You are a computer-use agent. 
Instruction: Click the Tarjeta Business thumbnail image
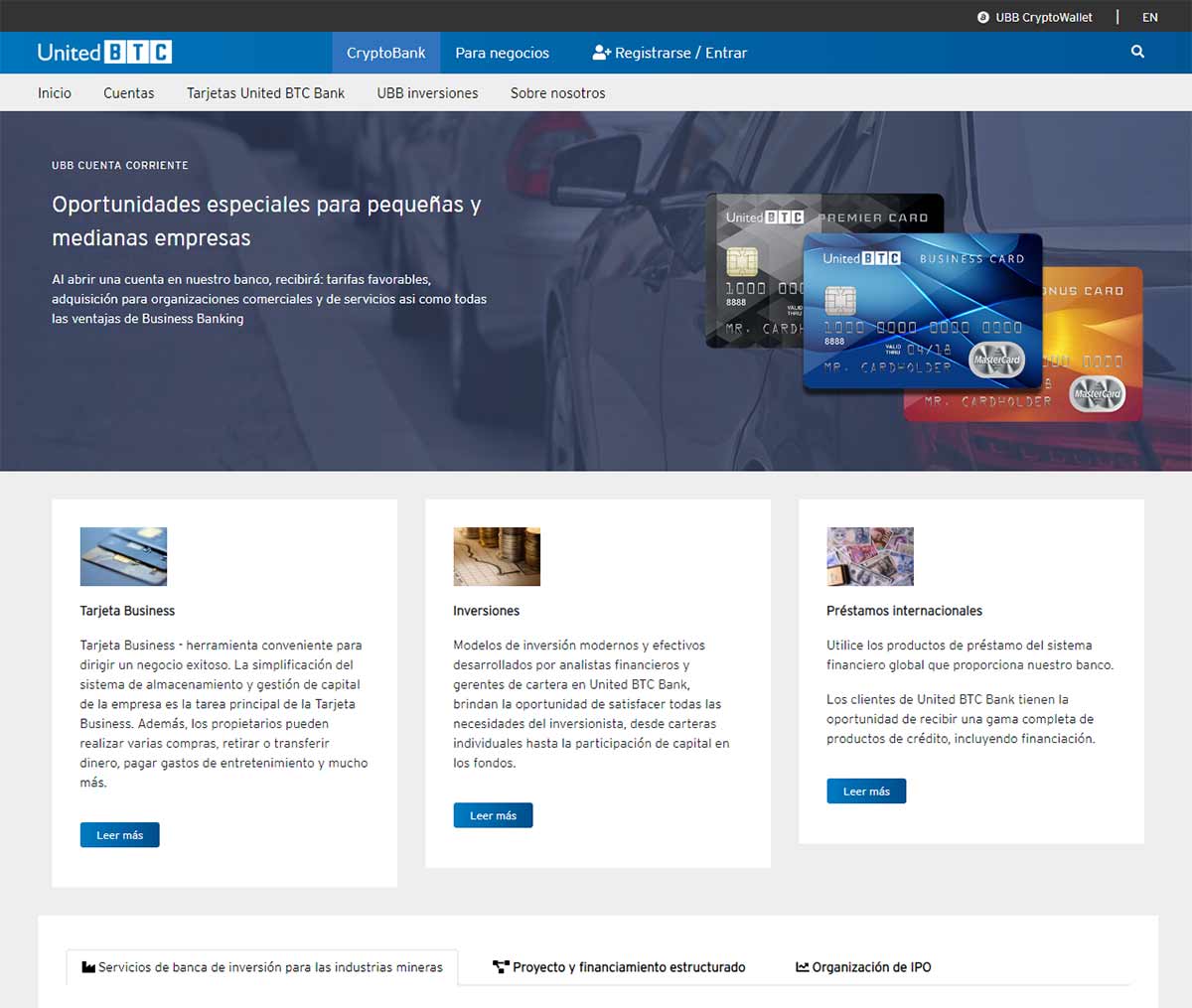pyautogui.click(x=123, y=556)
